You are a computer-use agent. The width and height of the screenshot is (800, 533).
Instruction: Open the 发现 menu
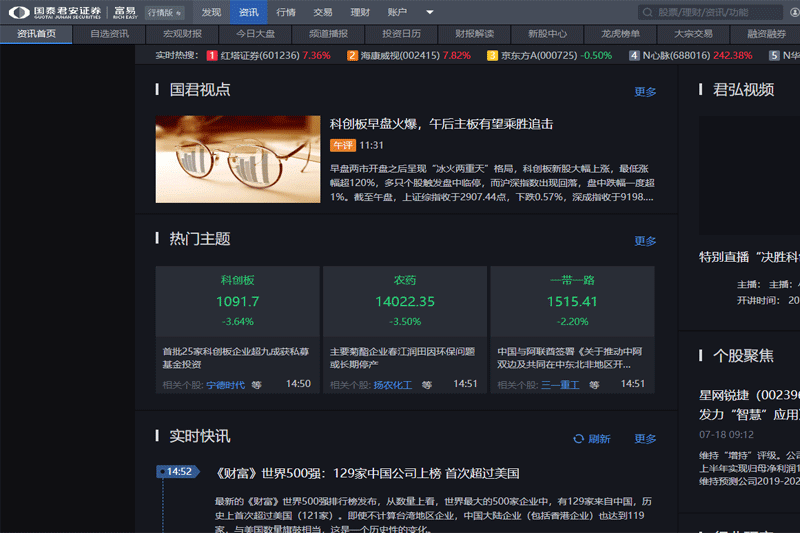(211, 12)
